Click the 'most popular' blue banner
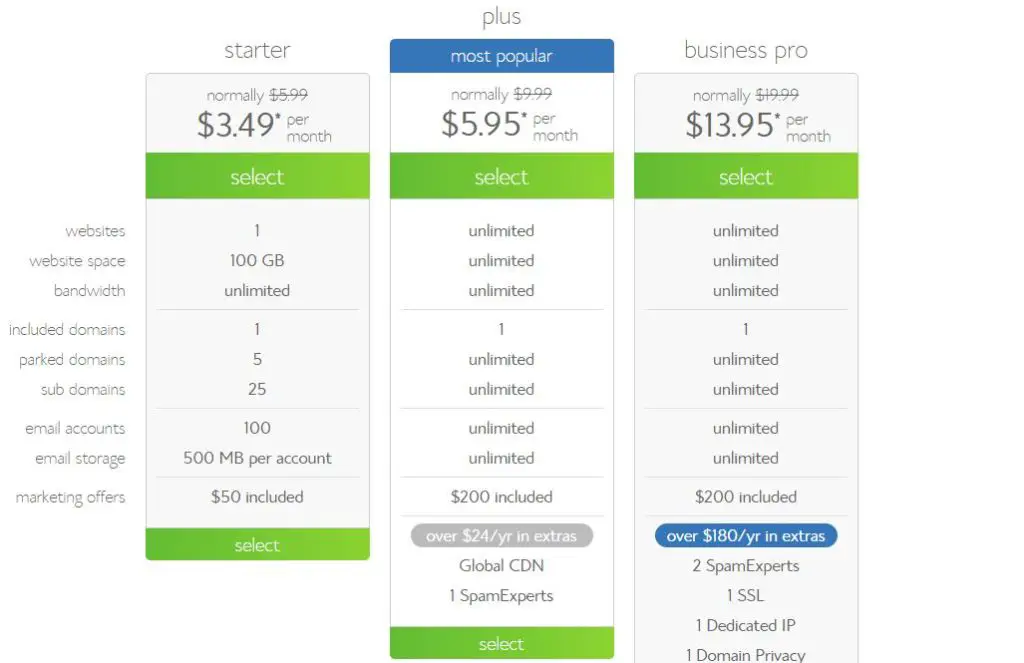This screenshot has height=663, width=1024. click(x=502, y=56)
